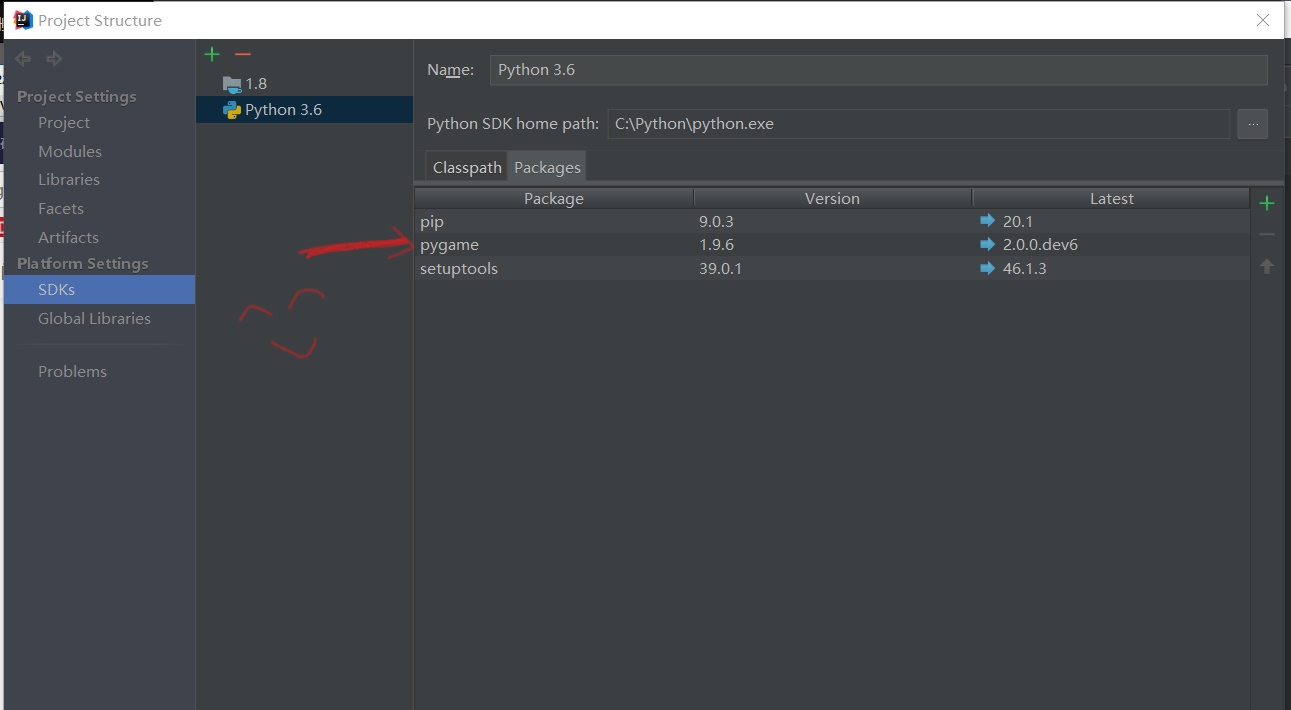
Task: Click the blue upgrade arrow next to pip 20.1
Action: pyautogui.click(x=987, y=221)
